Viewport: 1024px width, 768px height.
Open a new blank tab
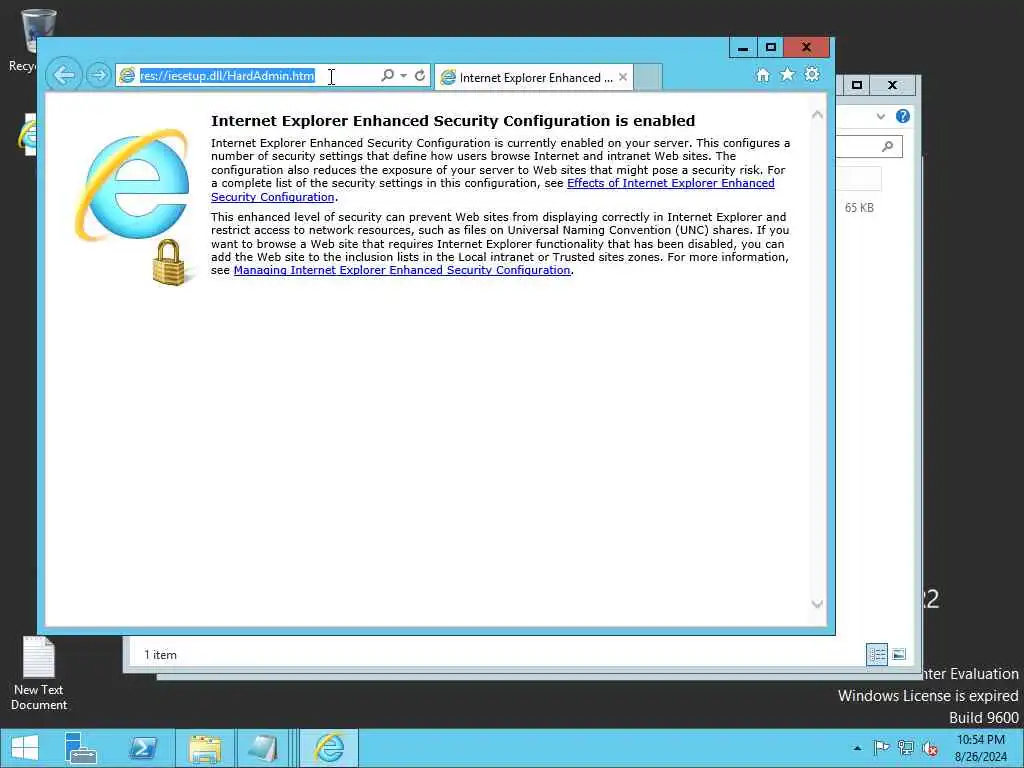click(x=648, y=77)
